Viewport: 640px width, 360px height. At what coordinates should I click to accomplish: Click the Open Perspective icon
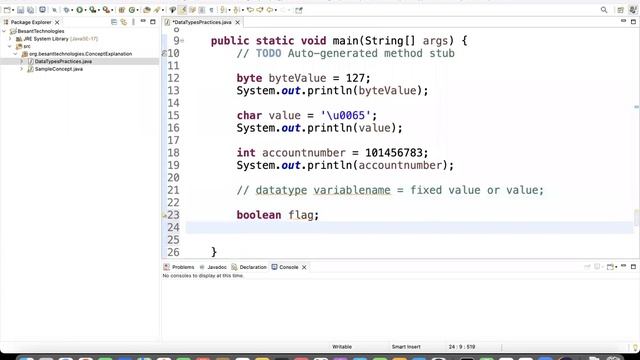click(x=620, y=10)
